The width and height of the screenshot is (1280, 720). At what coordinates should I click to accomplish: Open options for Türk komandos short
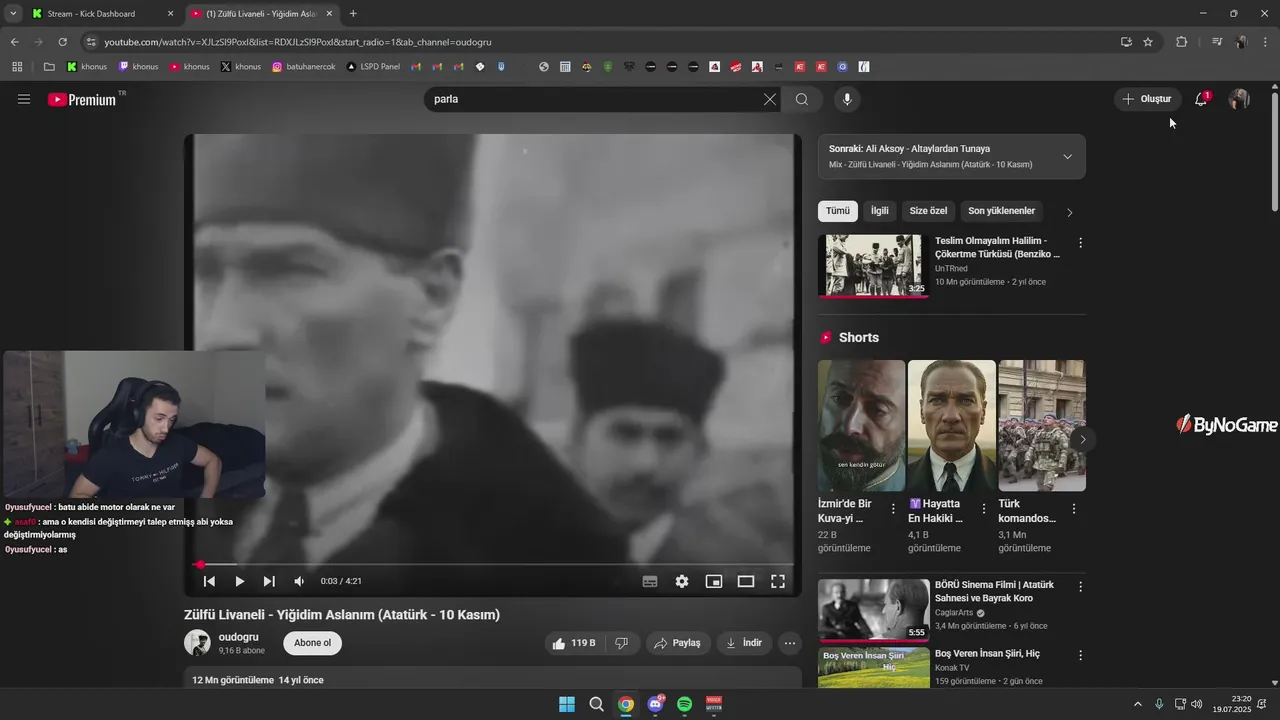(x=1074, y=509)
